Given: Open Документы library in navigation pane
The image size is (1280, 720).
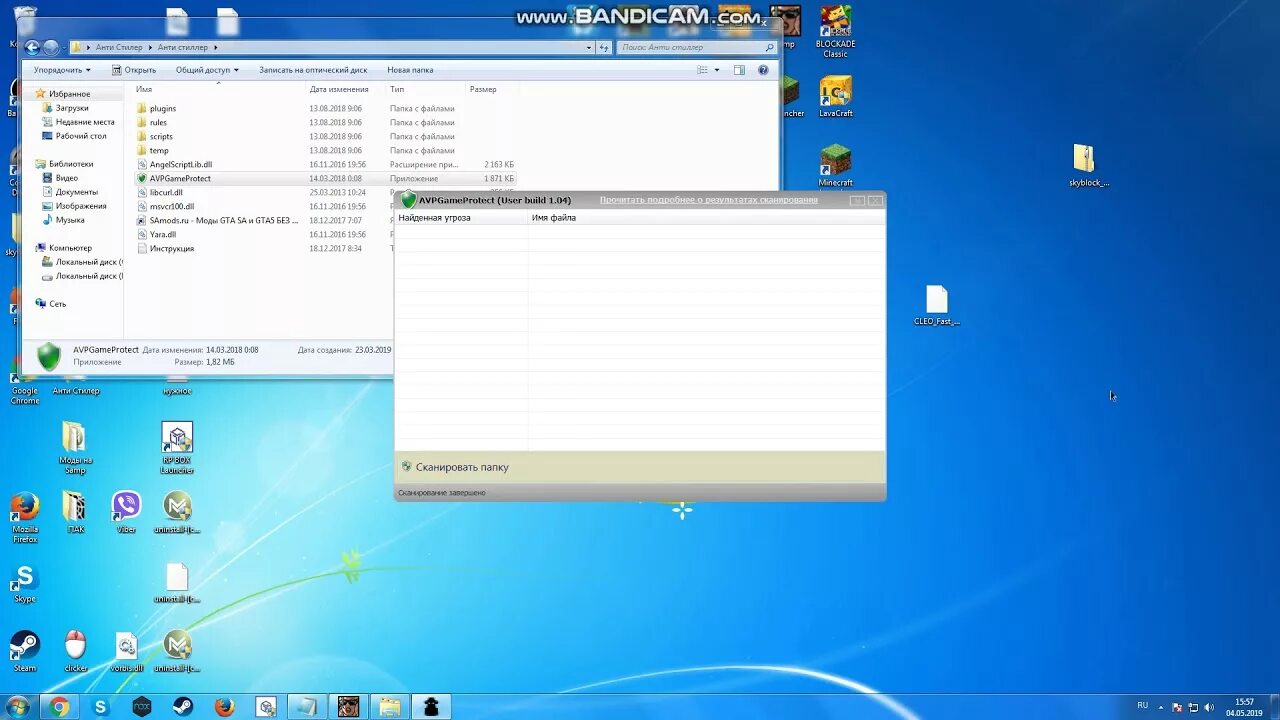Looking at the screenshot, I should coord(77,192).
